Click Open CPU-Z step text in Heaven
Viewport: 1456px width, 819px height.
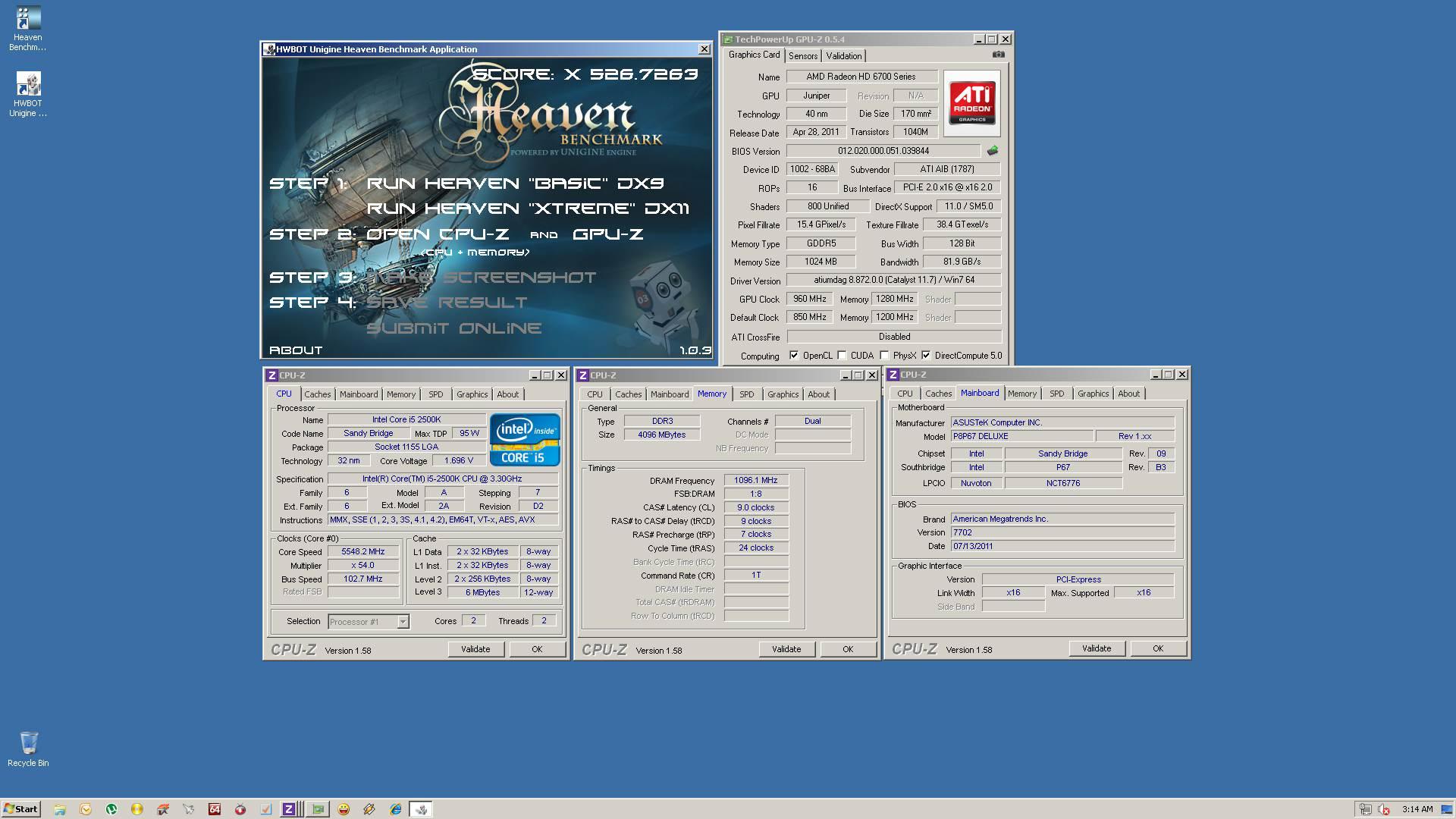[x=437, y=234]
